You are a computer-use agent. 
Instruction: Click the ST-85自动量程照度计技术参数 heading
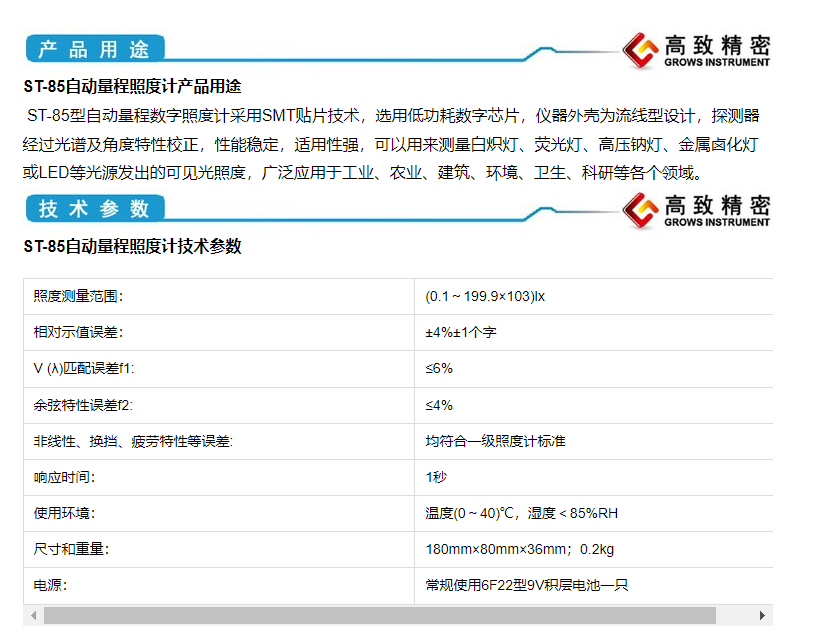tap(132, 246)
